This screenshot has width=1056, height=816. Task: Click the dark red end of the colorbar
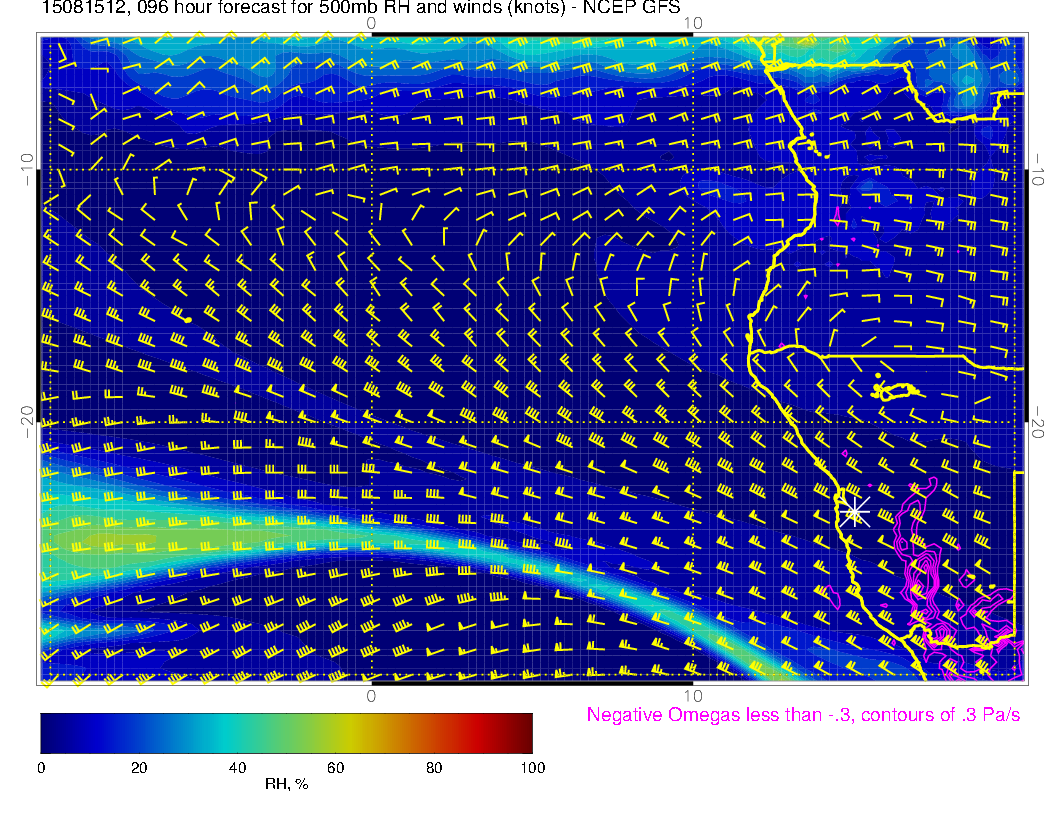[x=522, y=733]
